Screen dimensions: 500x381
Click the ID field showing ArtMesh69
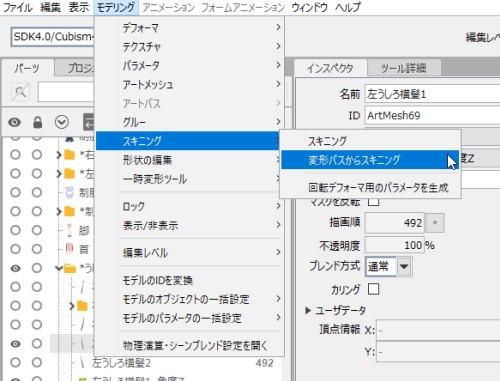pyautogui.click(x=432, y=115)
